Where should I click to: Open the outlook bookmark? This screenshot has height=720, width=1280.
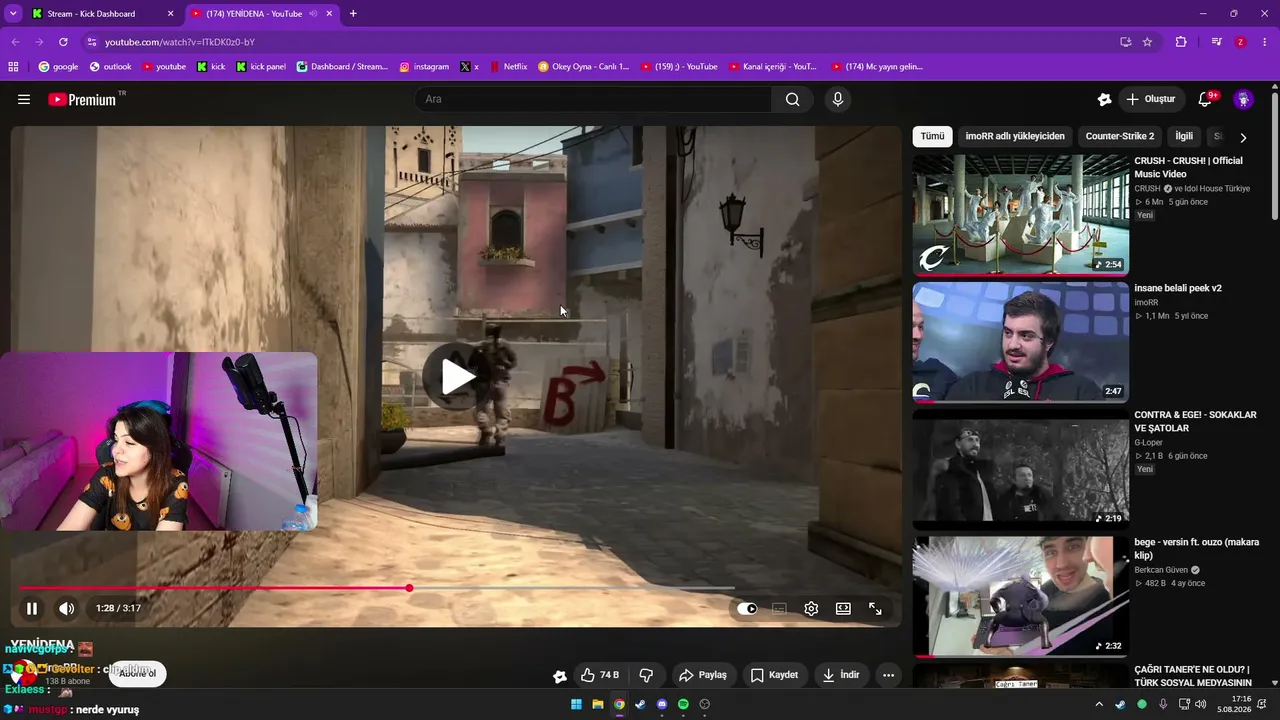coord(110,67)
